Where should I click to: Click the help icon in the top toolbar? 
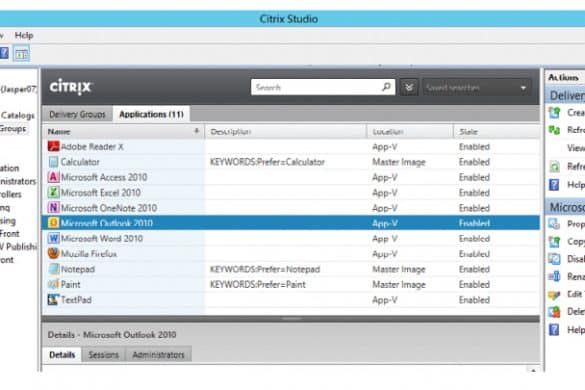click(x=4, y=54)
